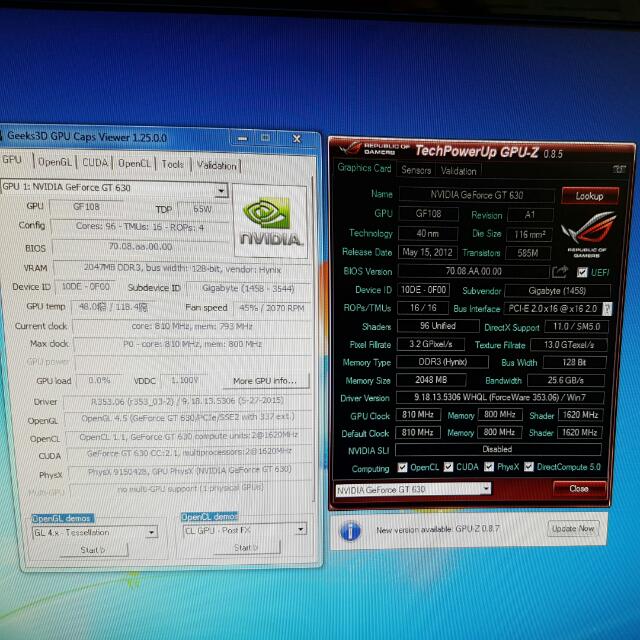Screen dimensions: 640x640
Task: Switch to the OpenGL tab
Action: [x=55, y=162]
